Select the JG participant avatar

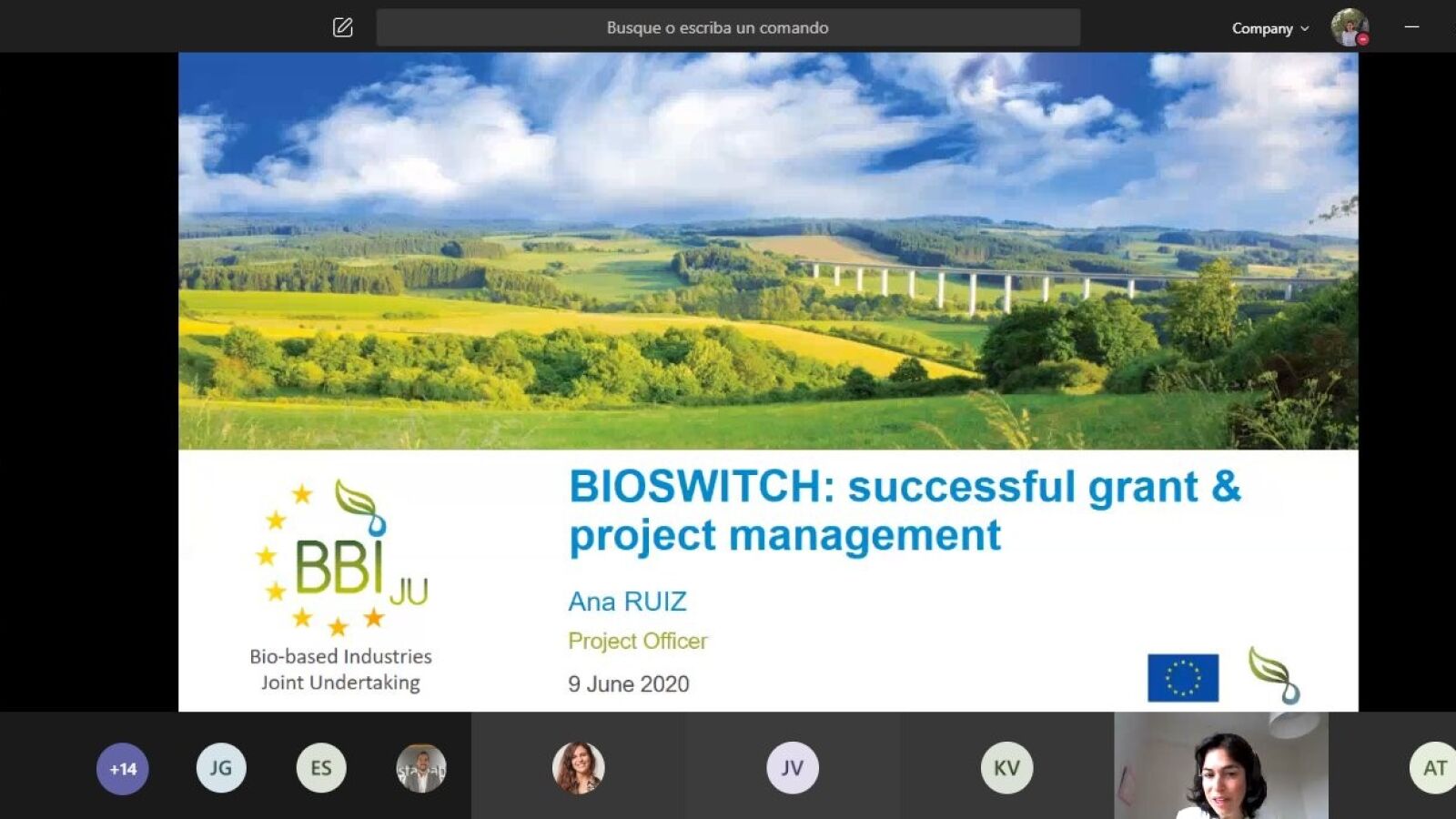tap(221, 768)
